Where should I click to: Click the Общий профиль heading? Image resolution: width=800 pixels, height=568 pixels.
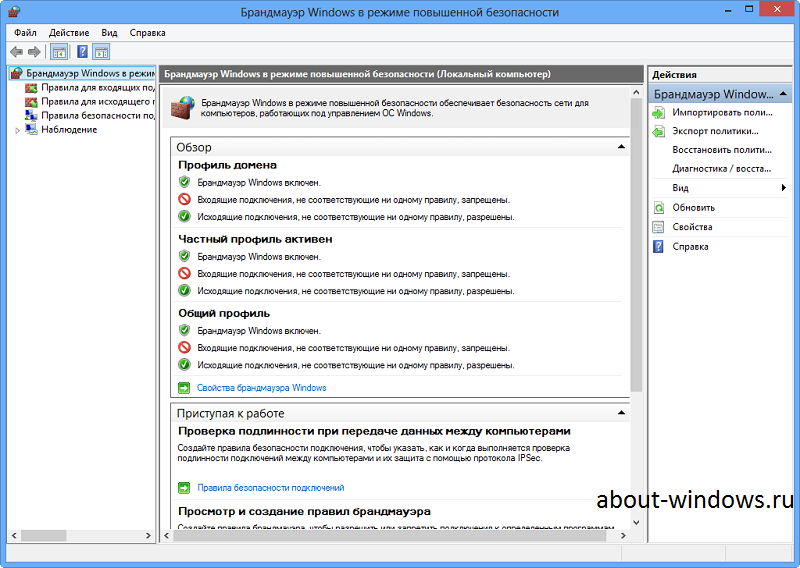[224, 313]
